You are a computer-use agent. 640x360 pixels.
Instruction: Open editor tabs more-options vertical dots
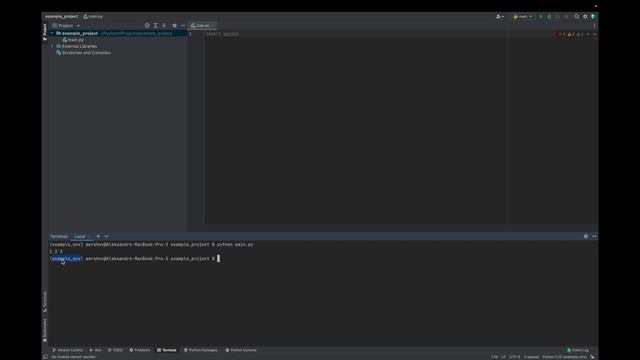tap(594, 26)
